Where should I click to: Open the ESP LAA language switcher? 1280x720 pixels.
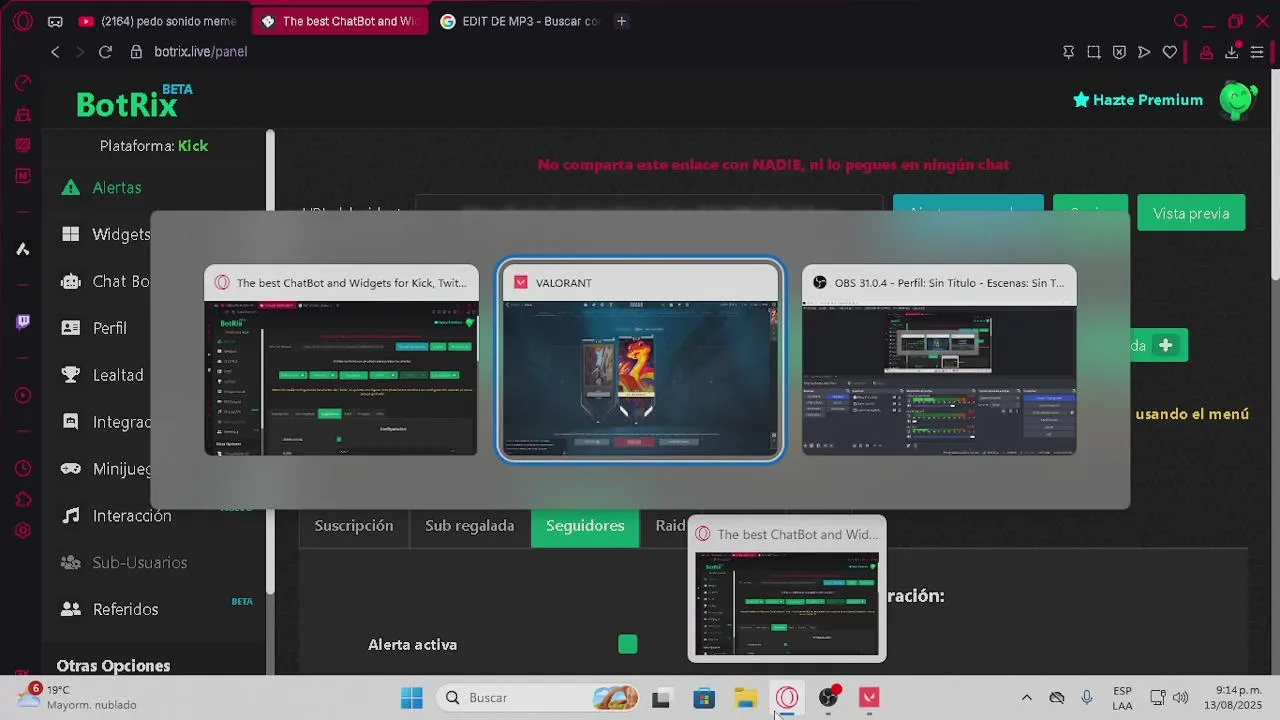click(1122, 698)
